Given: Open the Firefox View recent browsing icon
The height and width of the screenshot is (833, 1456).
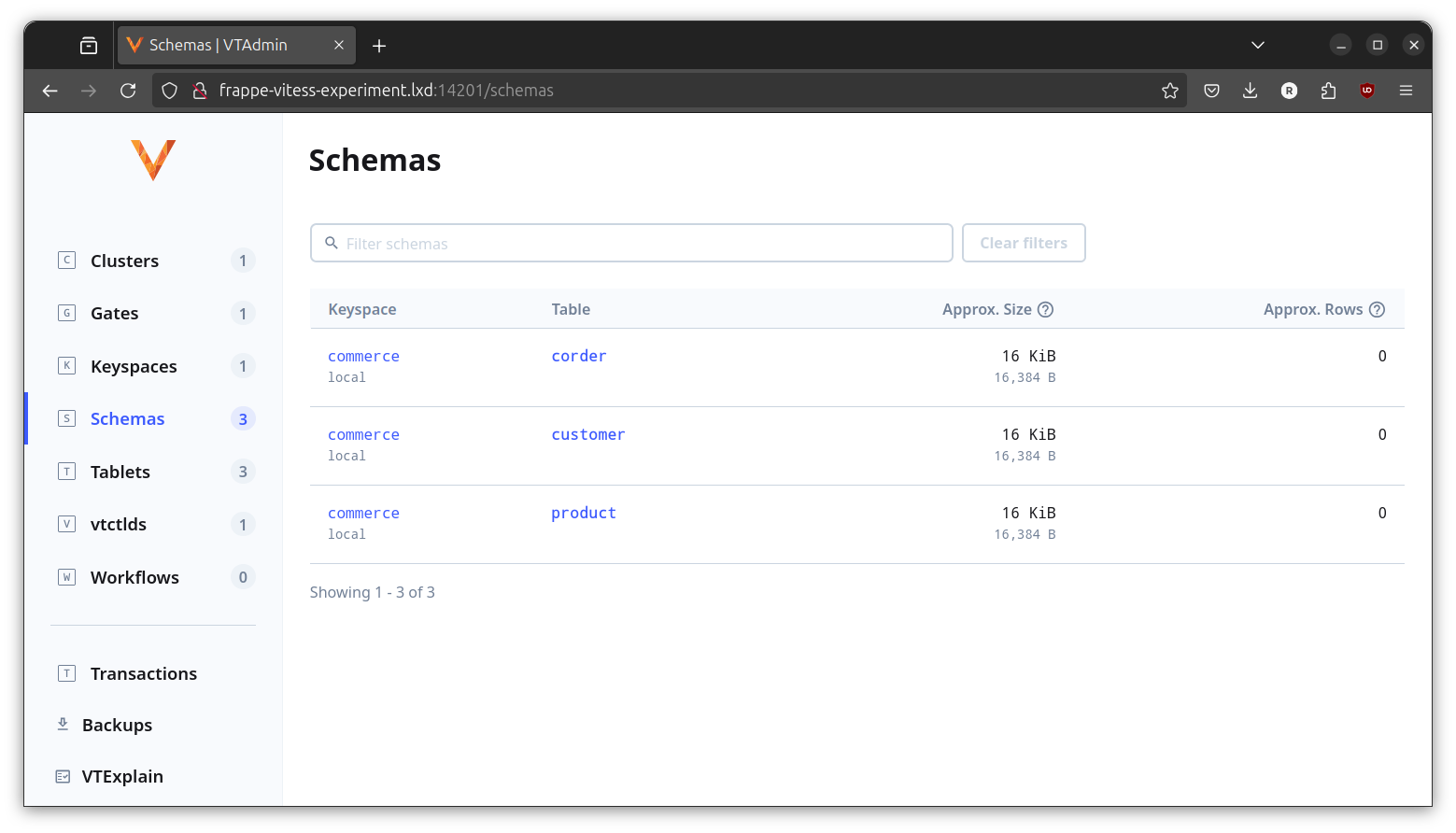Looking at the screenshot, I should (x=89, y=45).
